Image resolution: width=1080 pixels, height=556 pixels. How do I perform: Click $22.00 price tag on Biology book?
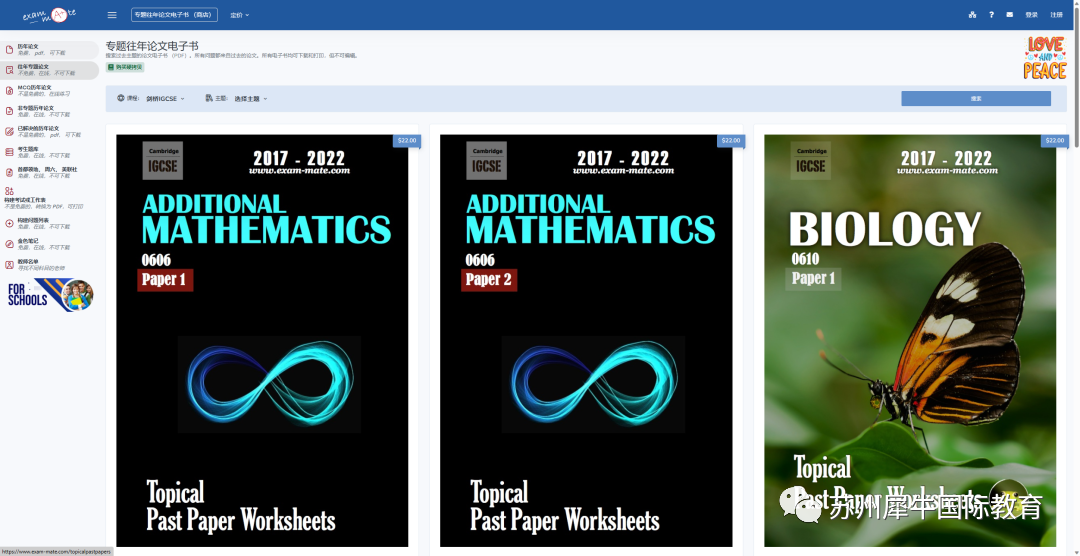click(x=1055, y=141)
